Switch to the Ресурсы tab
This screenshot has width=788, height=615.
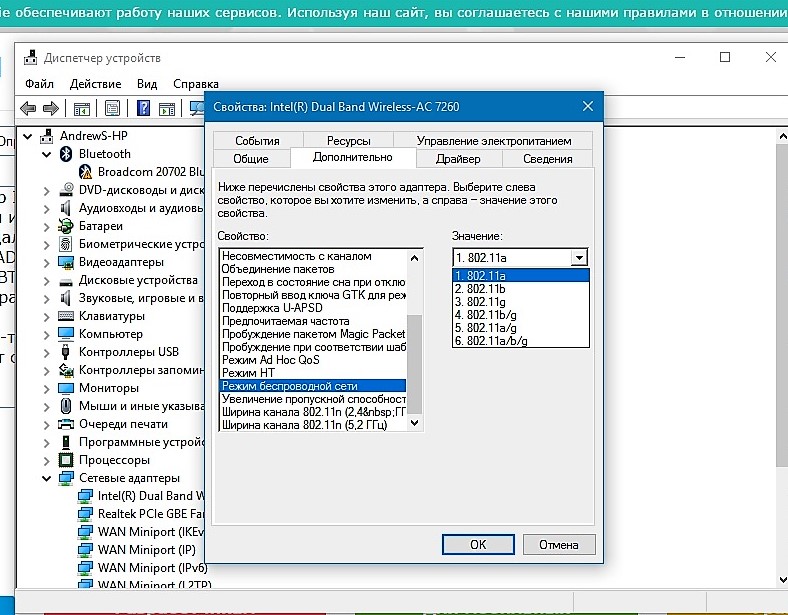click(348, 141)
